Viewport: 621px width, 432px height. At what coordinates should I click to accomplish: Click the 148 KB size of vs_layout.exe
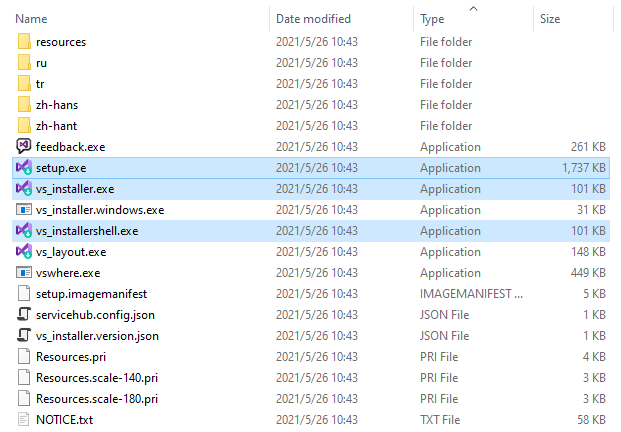pyautogui.click(x=588, y=251)
